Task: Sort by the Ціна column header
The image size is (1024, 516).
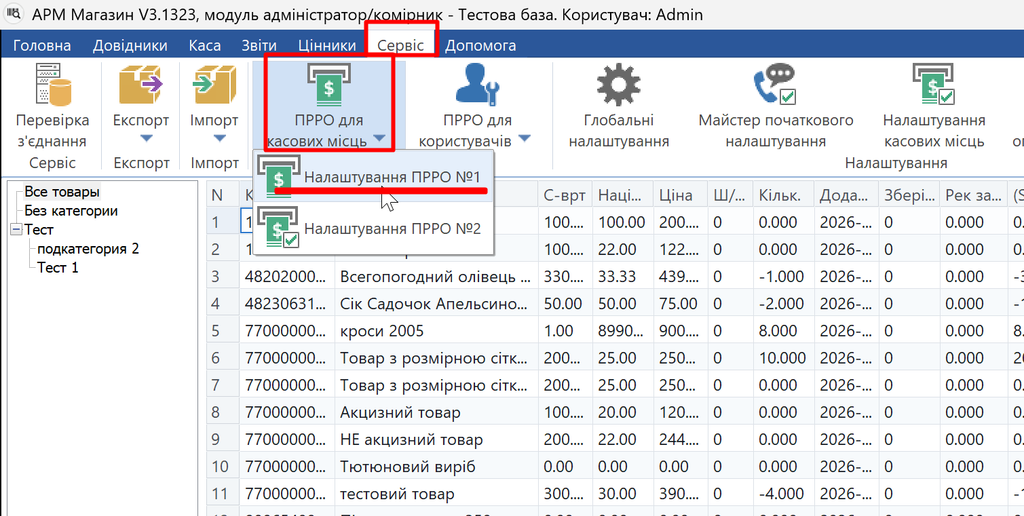Action: (680, 195)
